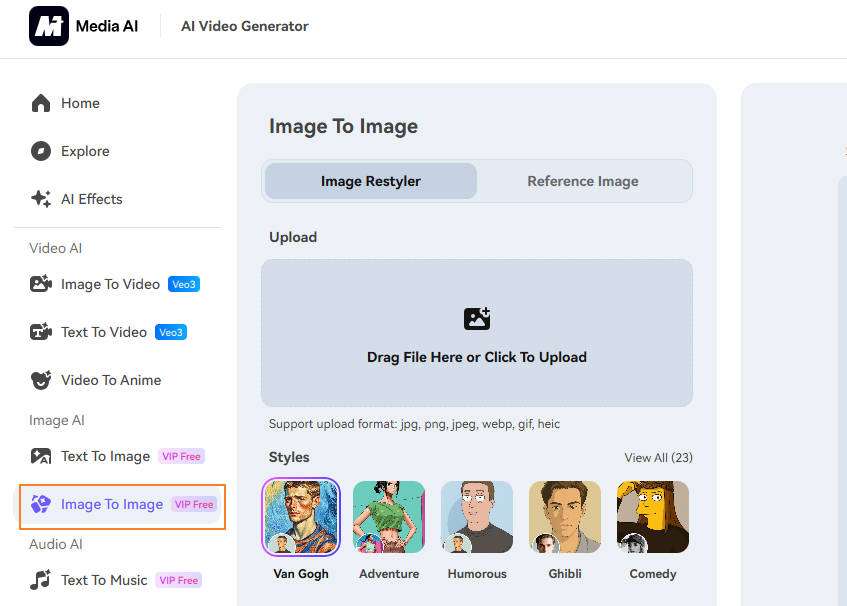This screenshot has width=847, height=606.
Task: Click the Media AI logo icon
Action: pyautogui.click(x=49, y=26)
